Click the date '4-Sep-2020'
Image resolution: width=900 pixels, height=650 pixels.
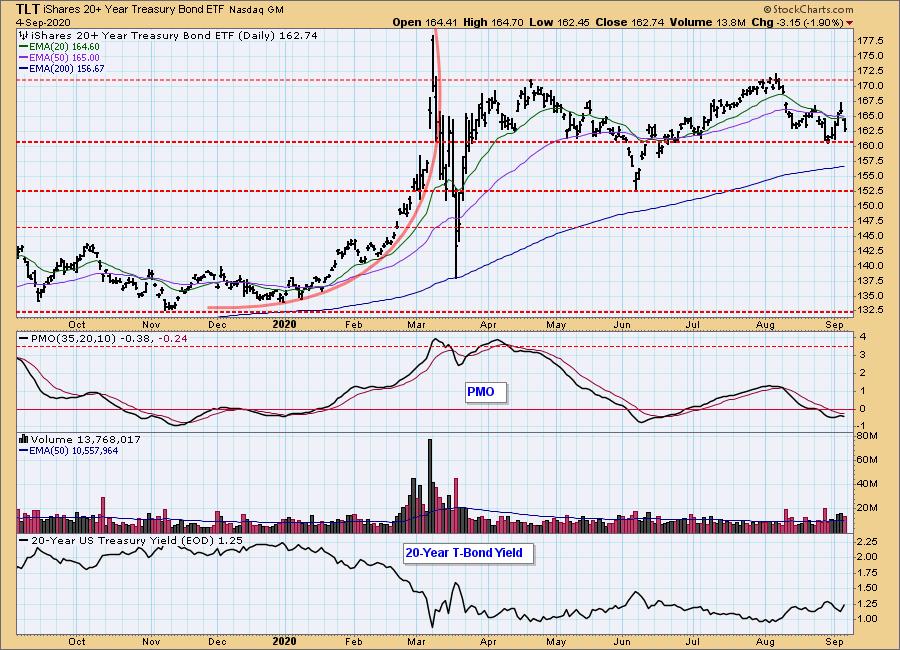[43, 22]
